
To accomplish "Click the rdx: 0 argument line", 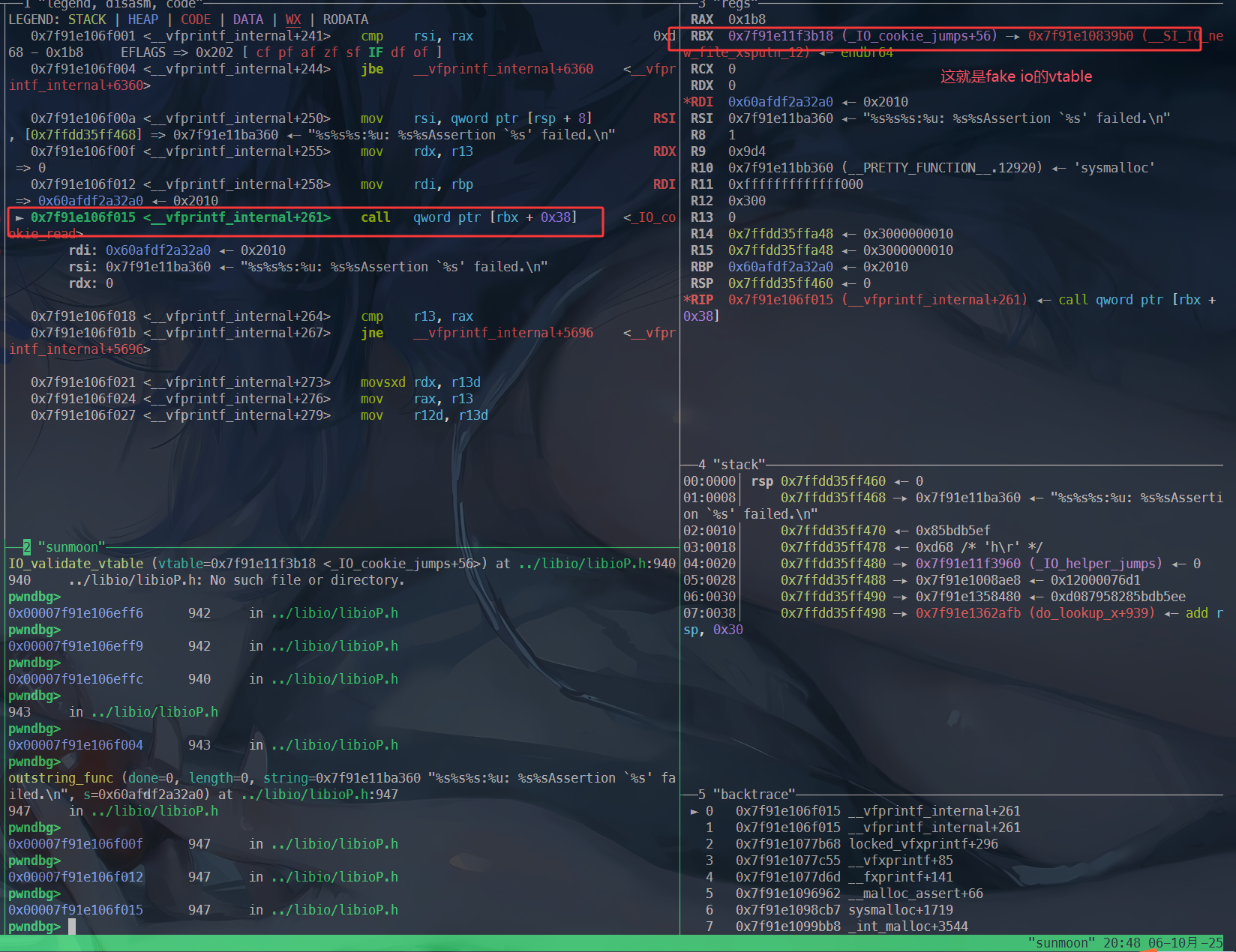I will click(91, 283).
